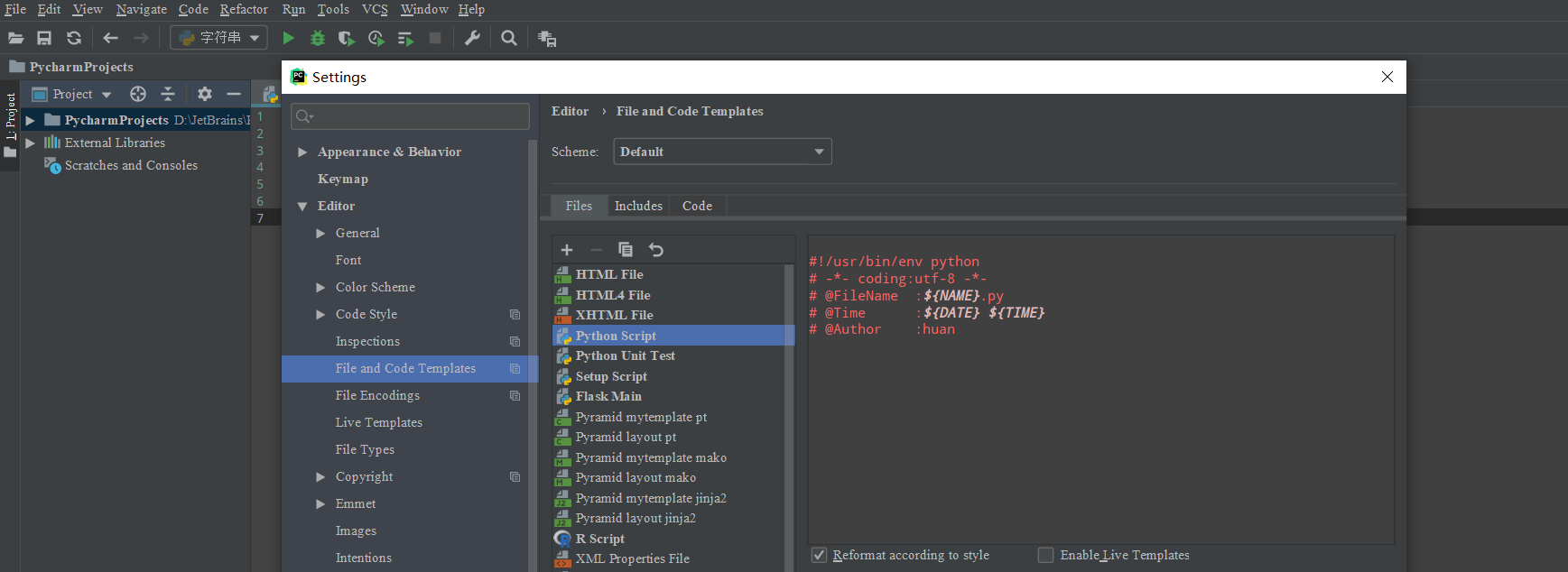Click the rightmost toolbar icon after the magnifier
Screen dimensions: 1568x572
546,38
